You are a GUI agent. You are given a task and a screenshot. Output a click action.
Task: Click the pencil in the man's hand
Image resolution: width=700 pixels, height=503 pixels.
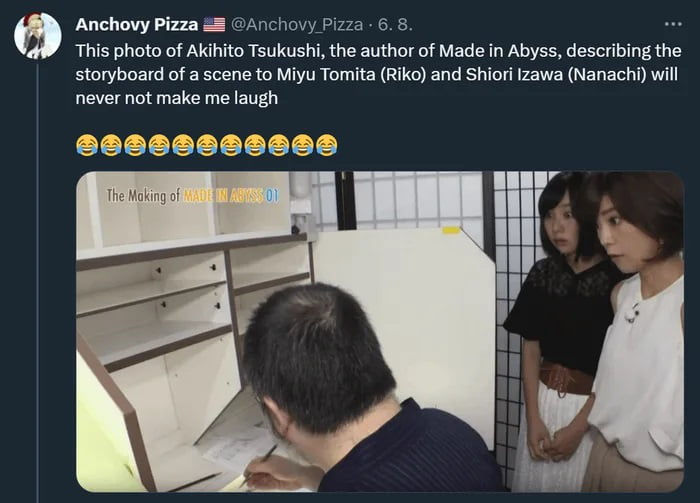click(261, 464)
